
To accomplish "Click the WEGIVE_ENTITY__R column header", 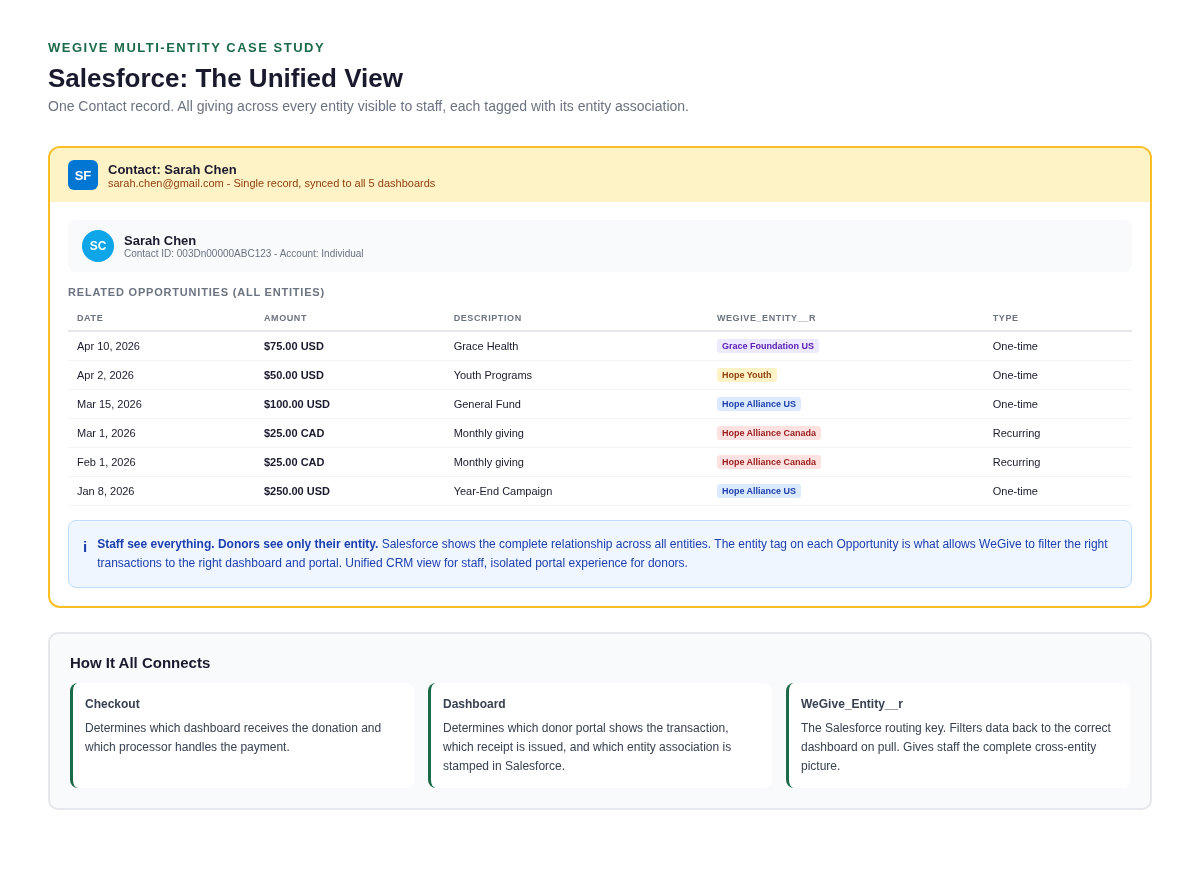I will [766, 318].
